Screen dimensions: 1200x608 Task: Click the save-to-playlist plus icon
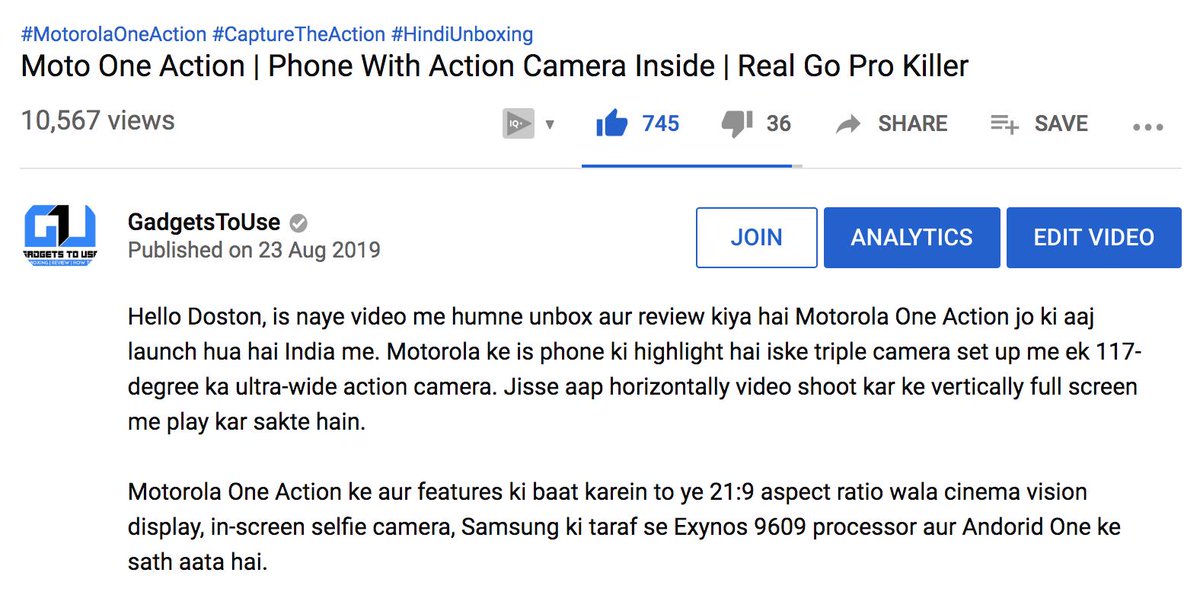(x=1004, y=124)
